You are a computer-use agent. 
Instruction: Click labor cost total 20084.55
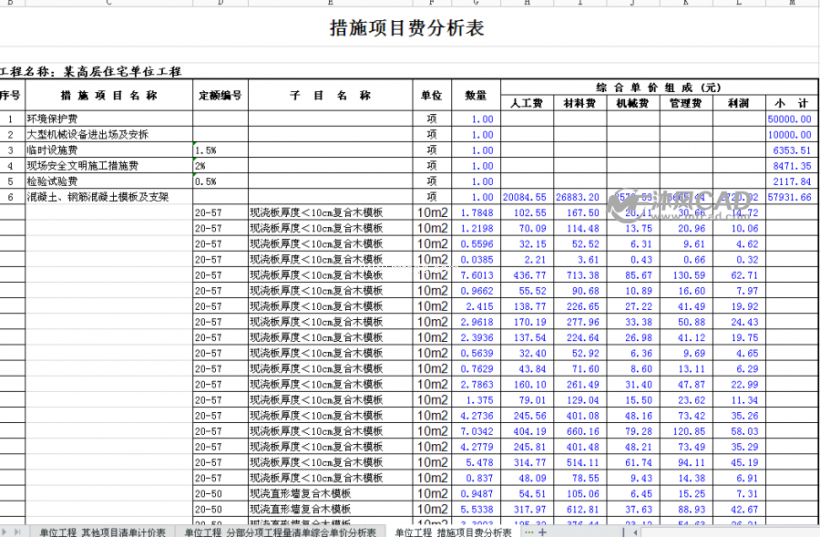[527, 197]
